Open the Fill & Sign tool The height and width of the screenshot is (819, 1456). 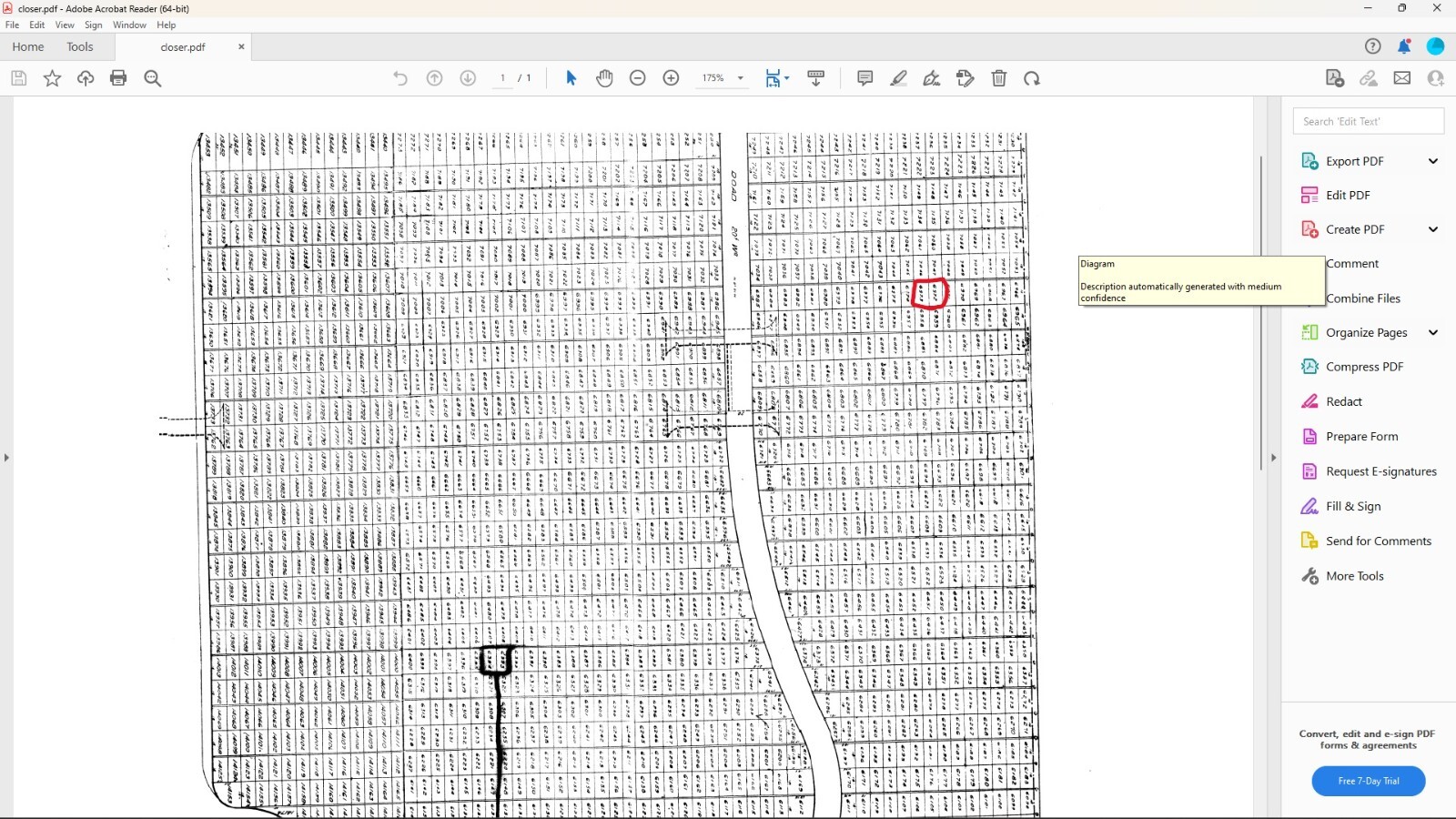1353,506
